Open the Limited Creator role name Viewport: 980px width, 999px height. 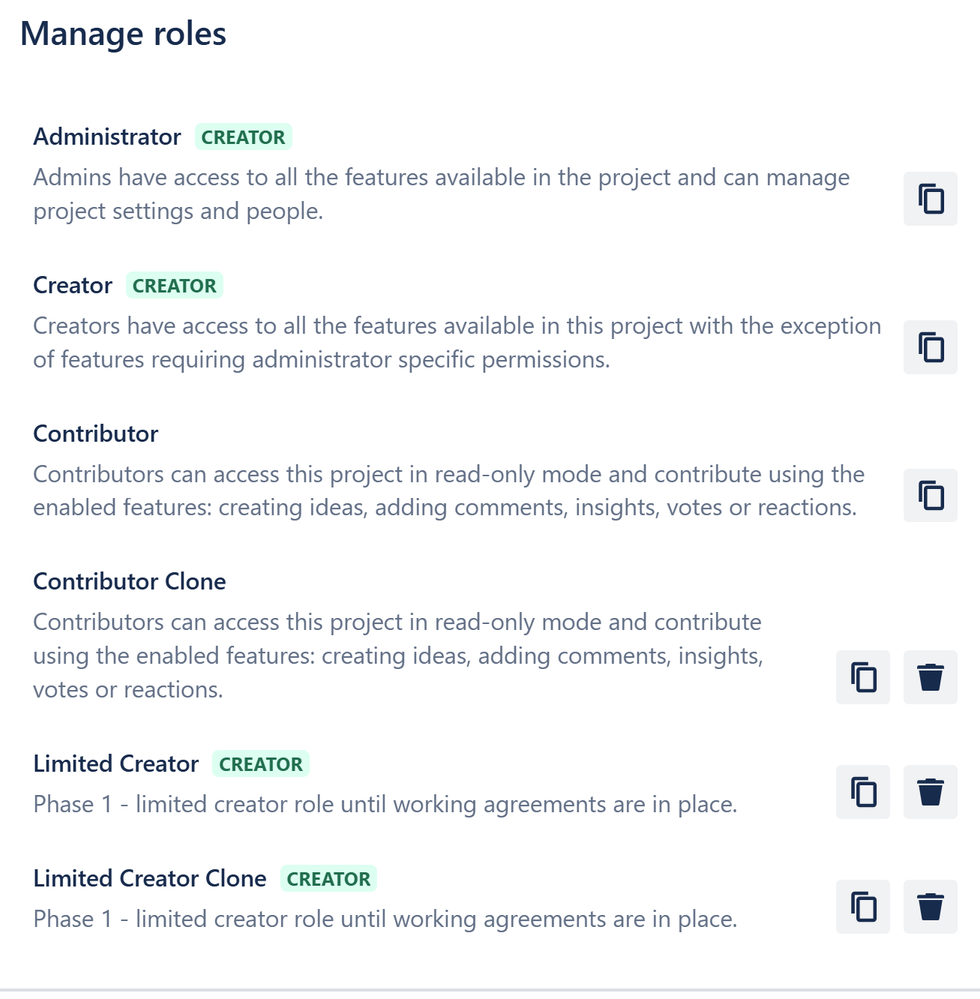click(x=116, y=764)
